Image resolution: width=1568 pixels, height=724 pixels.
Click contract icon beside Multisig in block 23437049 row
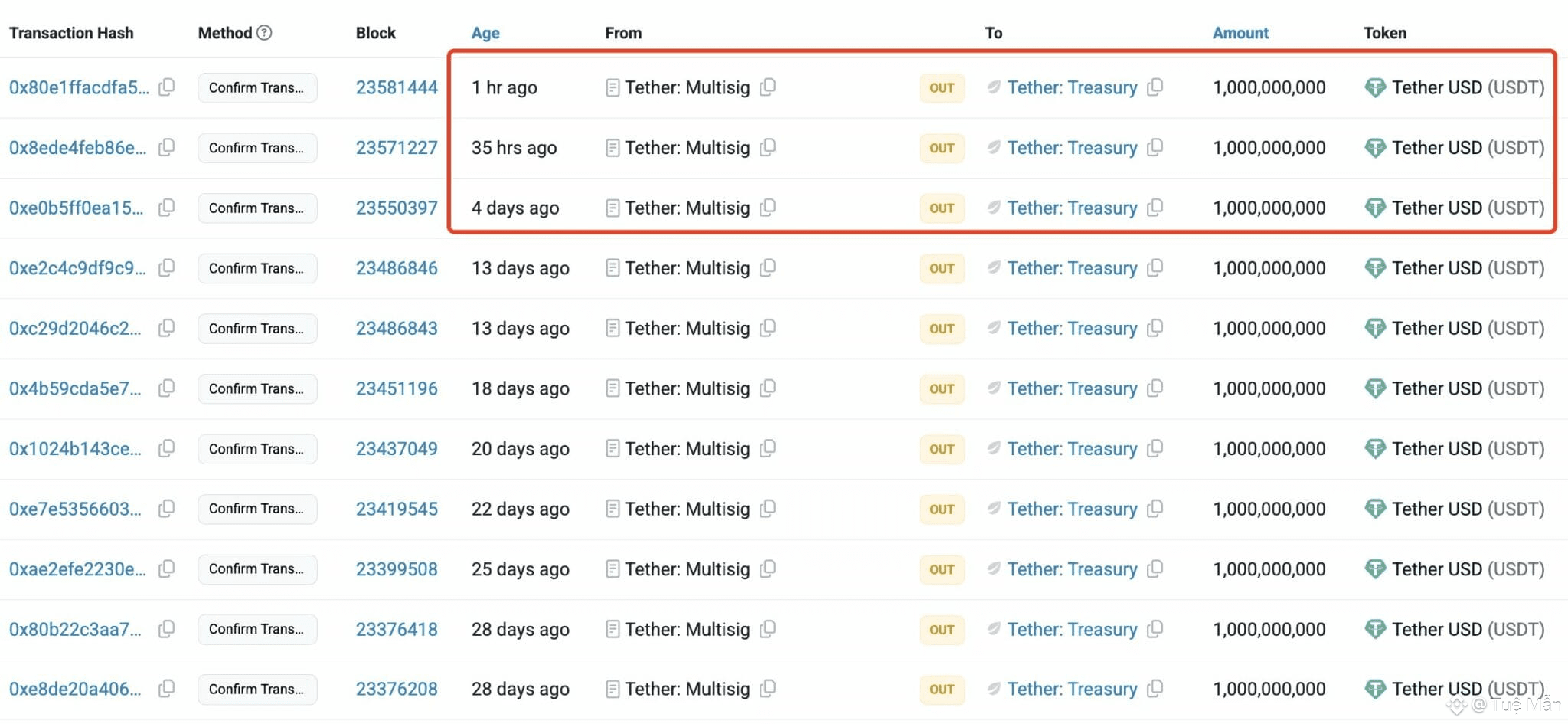pyautogui.click(x=612, y=449)
